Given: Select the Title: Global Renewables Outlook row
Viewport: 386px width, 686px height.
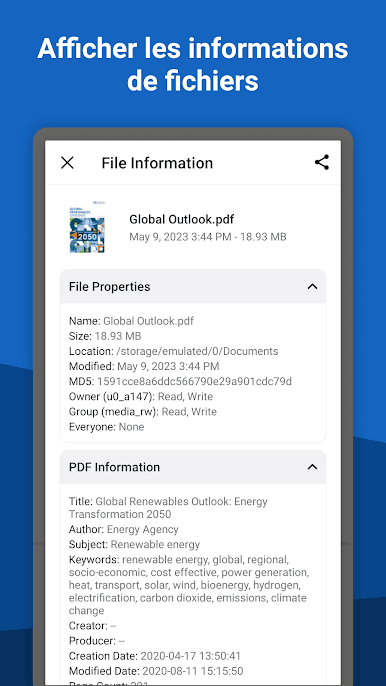Looking at the screenshot, I should point(168,508).
